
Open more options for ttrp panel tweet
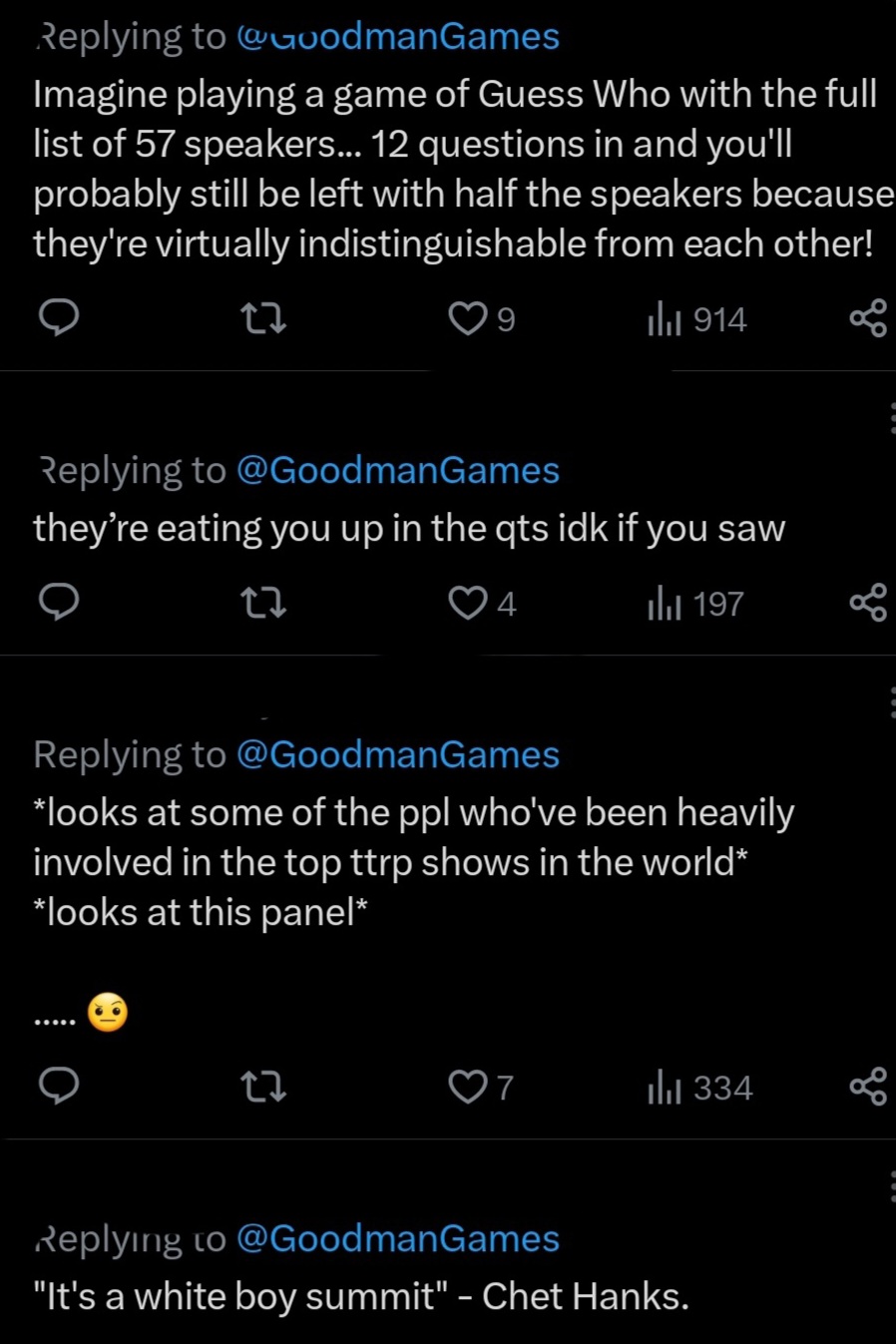[891, 702]
